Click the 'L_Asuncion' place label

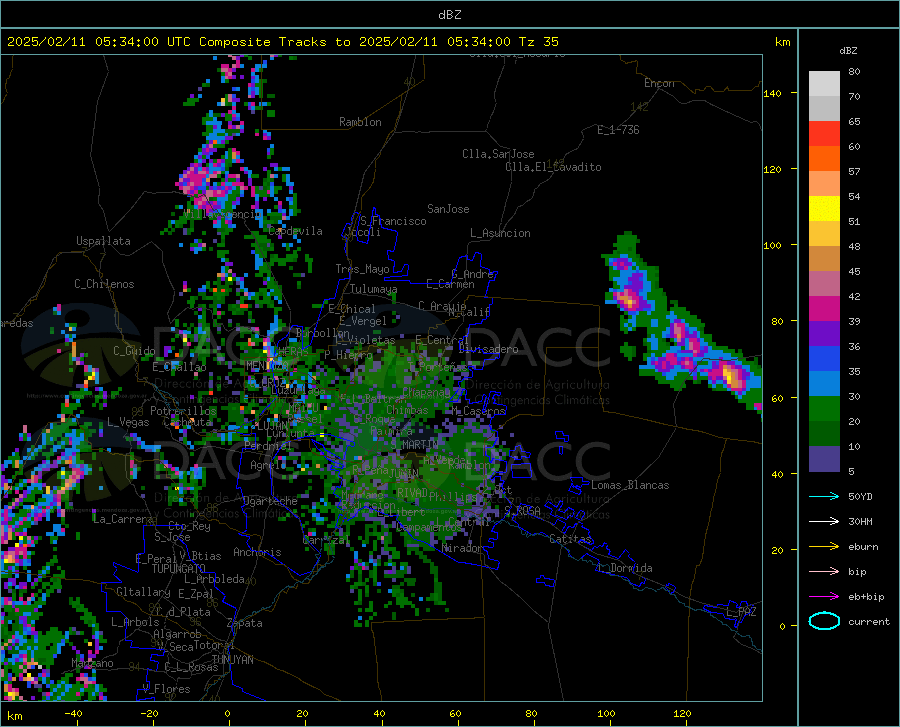[x=500, y=233]
